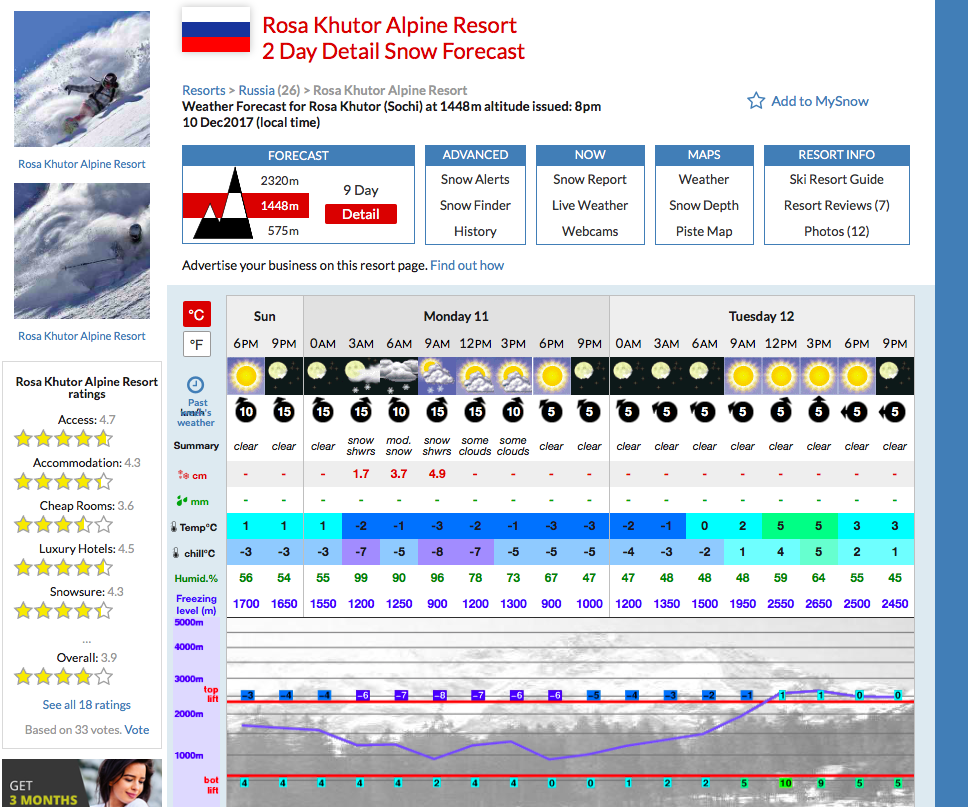
Task: Open Resort Reviews (7)
Action: click(837, 206)
